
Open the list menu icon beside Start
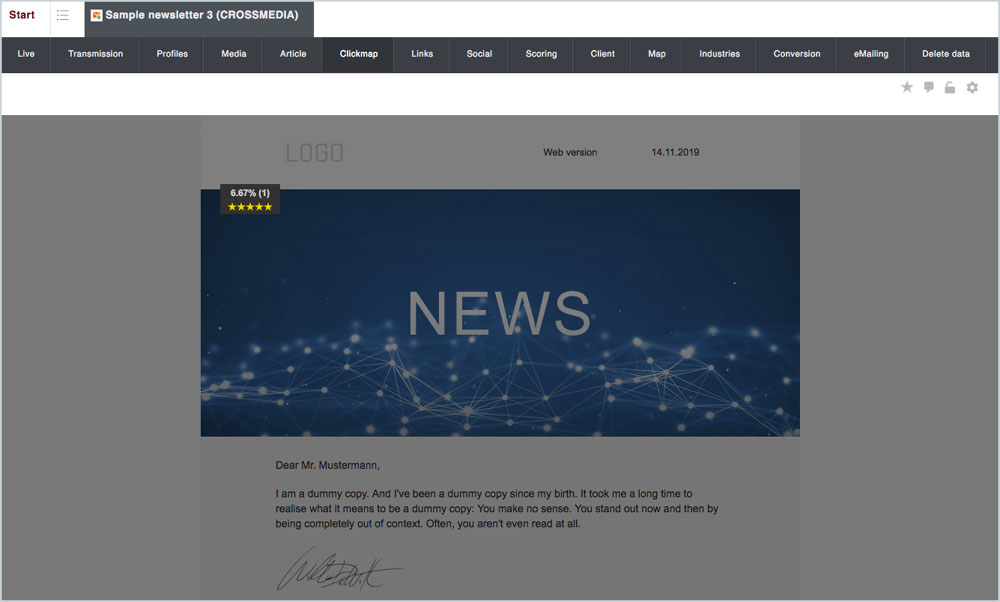pyautogui.click(x=63, y=16)
